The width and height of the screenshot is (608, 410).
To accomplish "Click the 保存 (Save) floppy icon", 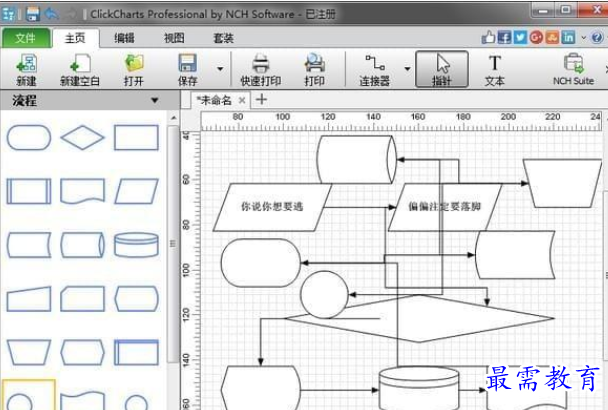I will click(188, 69).
